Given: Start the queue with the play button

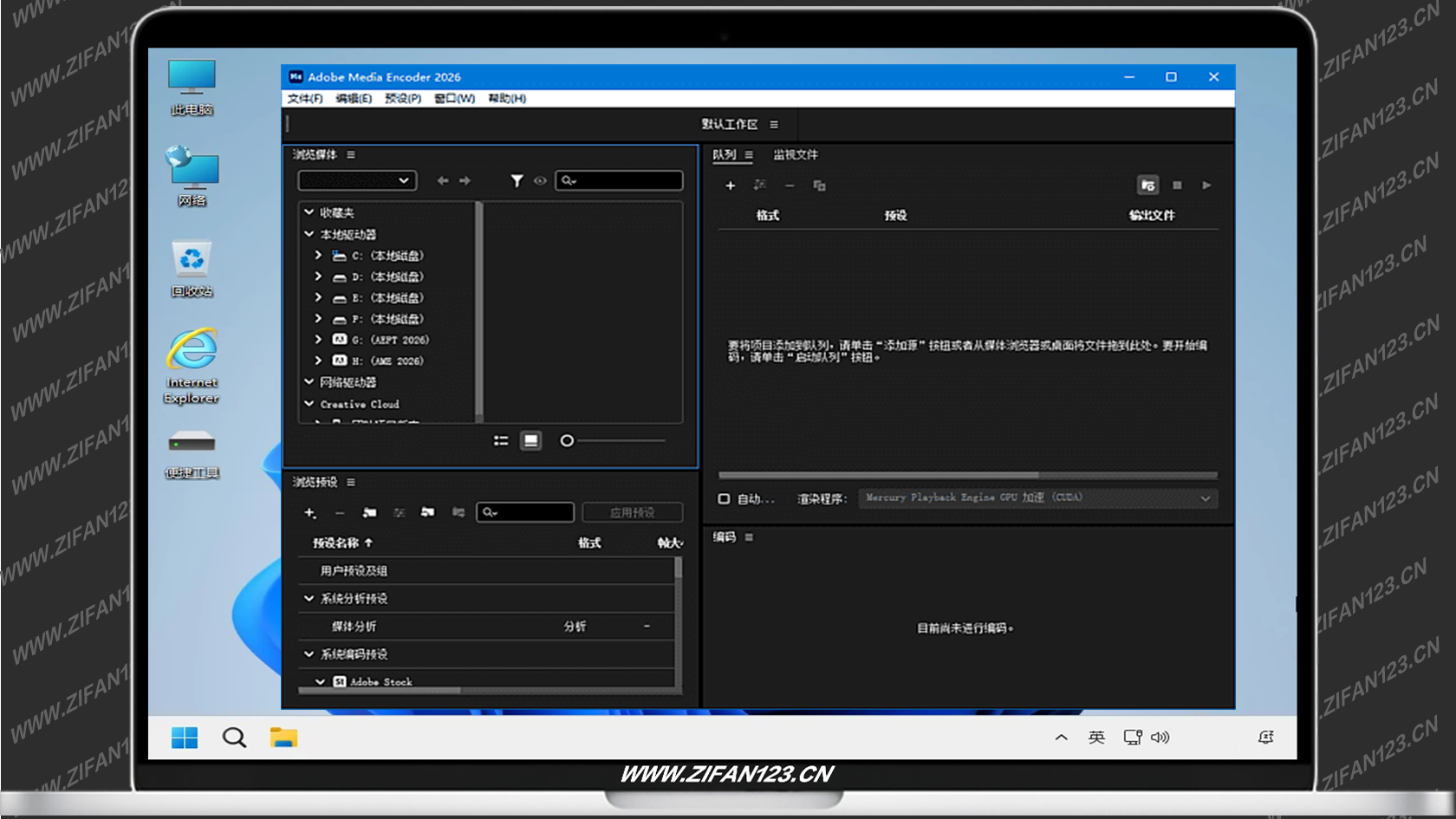Looking at the screenshot, I should [x=1206, y=185].
